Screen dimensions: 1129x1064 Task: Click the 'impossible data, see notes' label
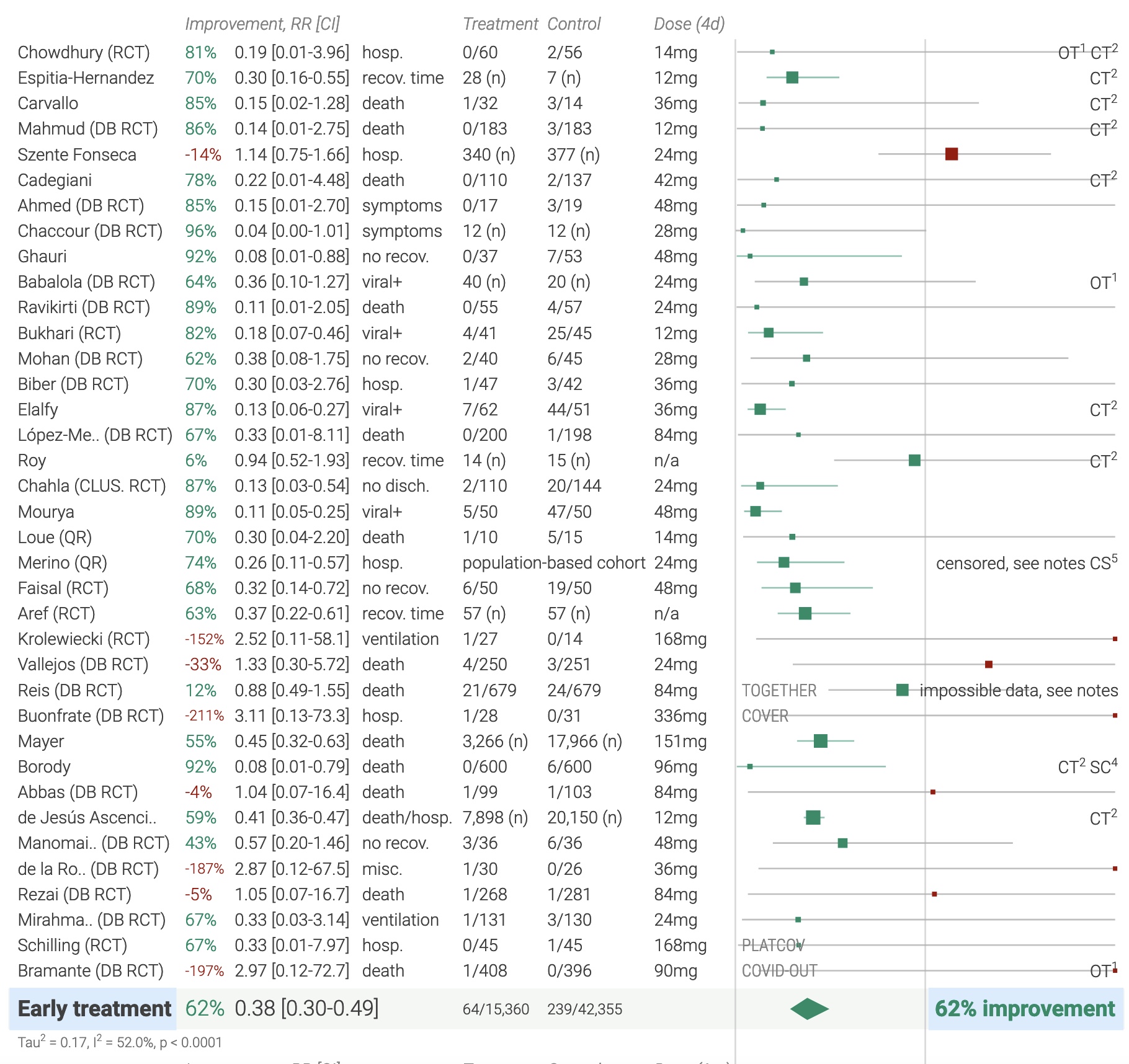[1018, 690]
